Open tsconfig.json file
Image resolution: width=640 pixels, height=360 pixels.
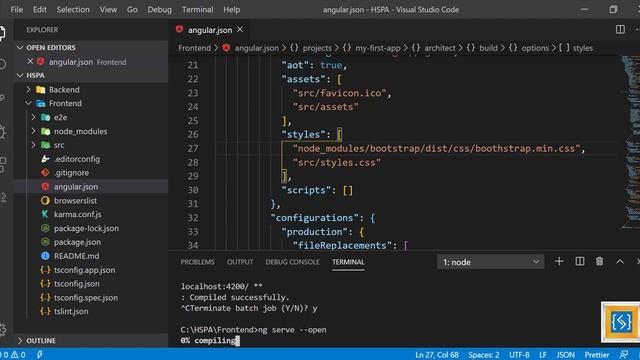point(76,284)
